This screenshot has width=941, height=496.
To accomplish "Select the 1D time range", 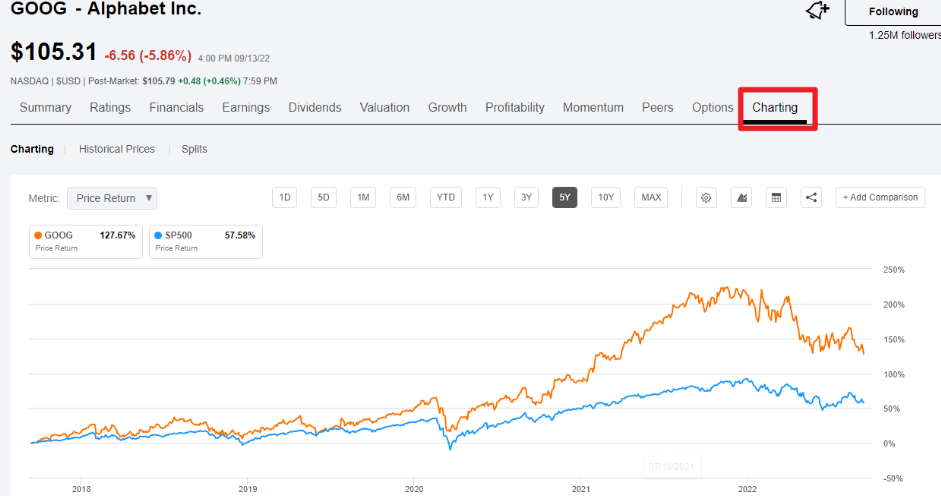I will tap(284, 198).
